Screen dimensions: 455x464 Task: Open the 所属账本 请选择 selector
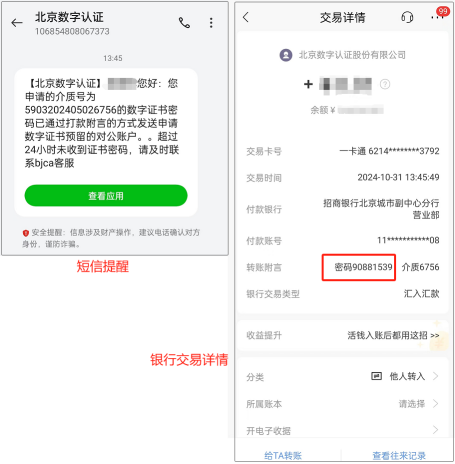click(x=342, y=404)
